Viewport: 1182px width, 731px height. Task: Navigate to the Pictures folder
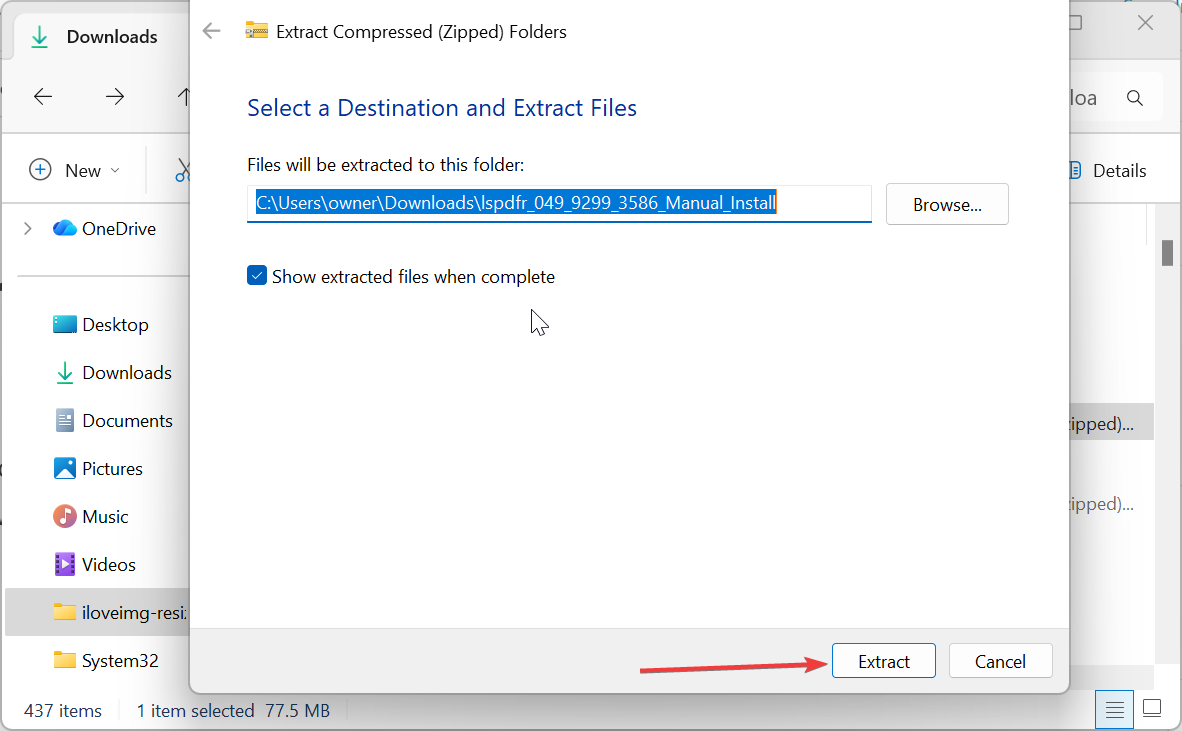112,469
